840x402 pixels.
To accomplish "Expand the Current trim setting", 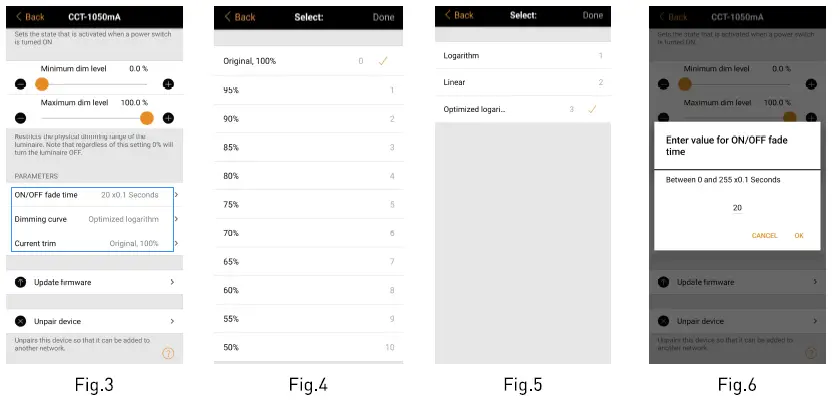I will tap(93, 243).
